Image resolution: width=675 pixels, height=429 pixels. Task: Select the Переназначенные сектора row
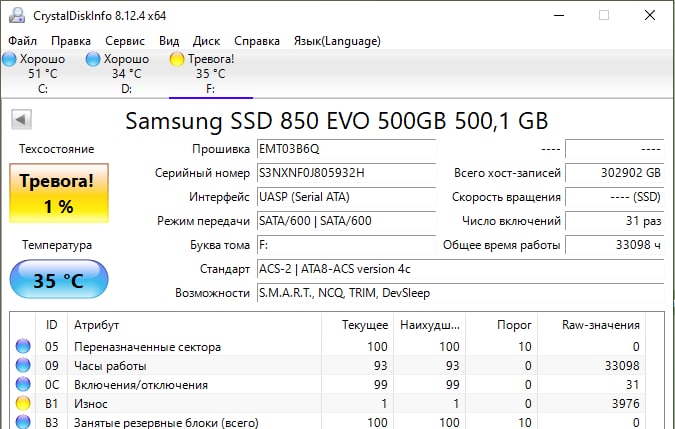click(327, 346)
